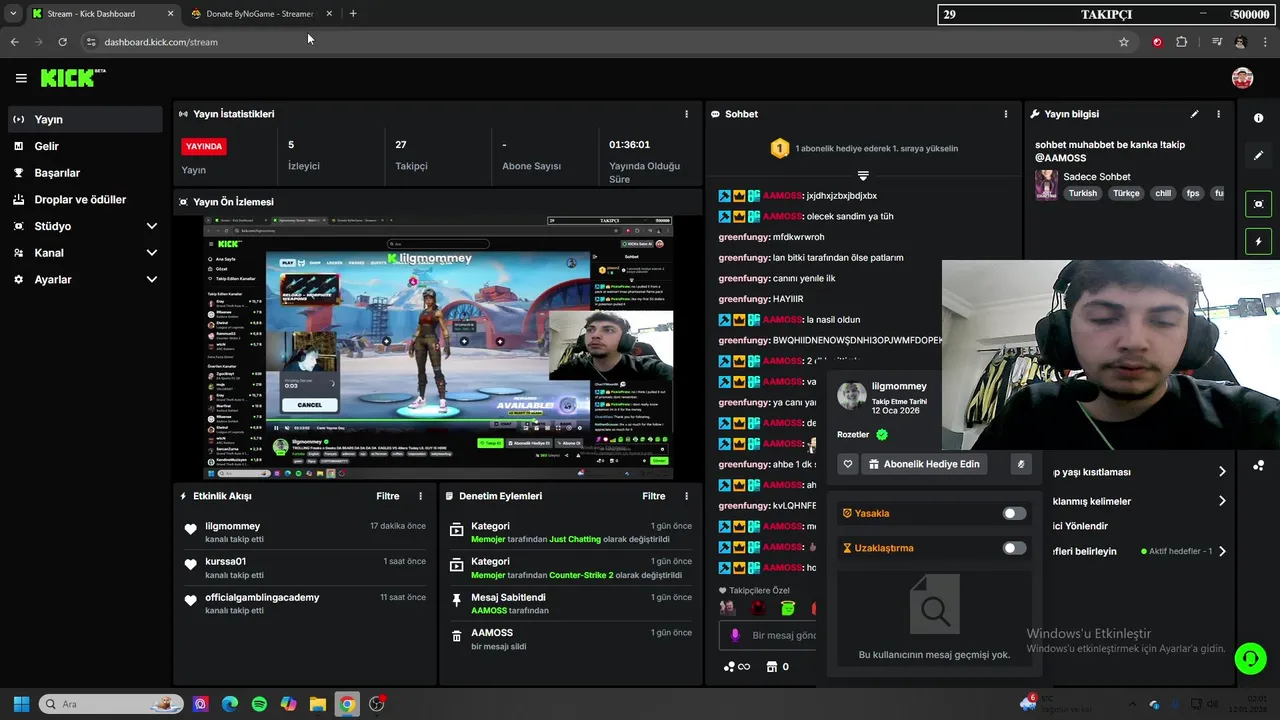The height and width of the screenshot is (720, 1280).
Task: Open the green support headset chat
Action: (x=1250, y=658)
